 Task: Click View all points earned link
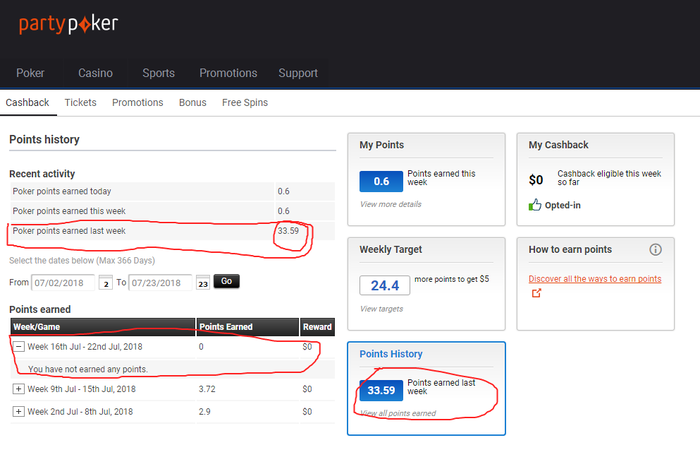(398, 413)
